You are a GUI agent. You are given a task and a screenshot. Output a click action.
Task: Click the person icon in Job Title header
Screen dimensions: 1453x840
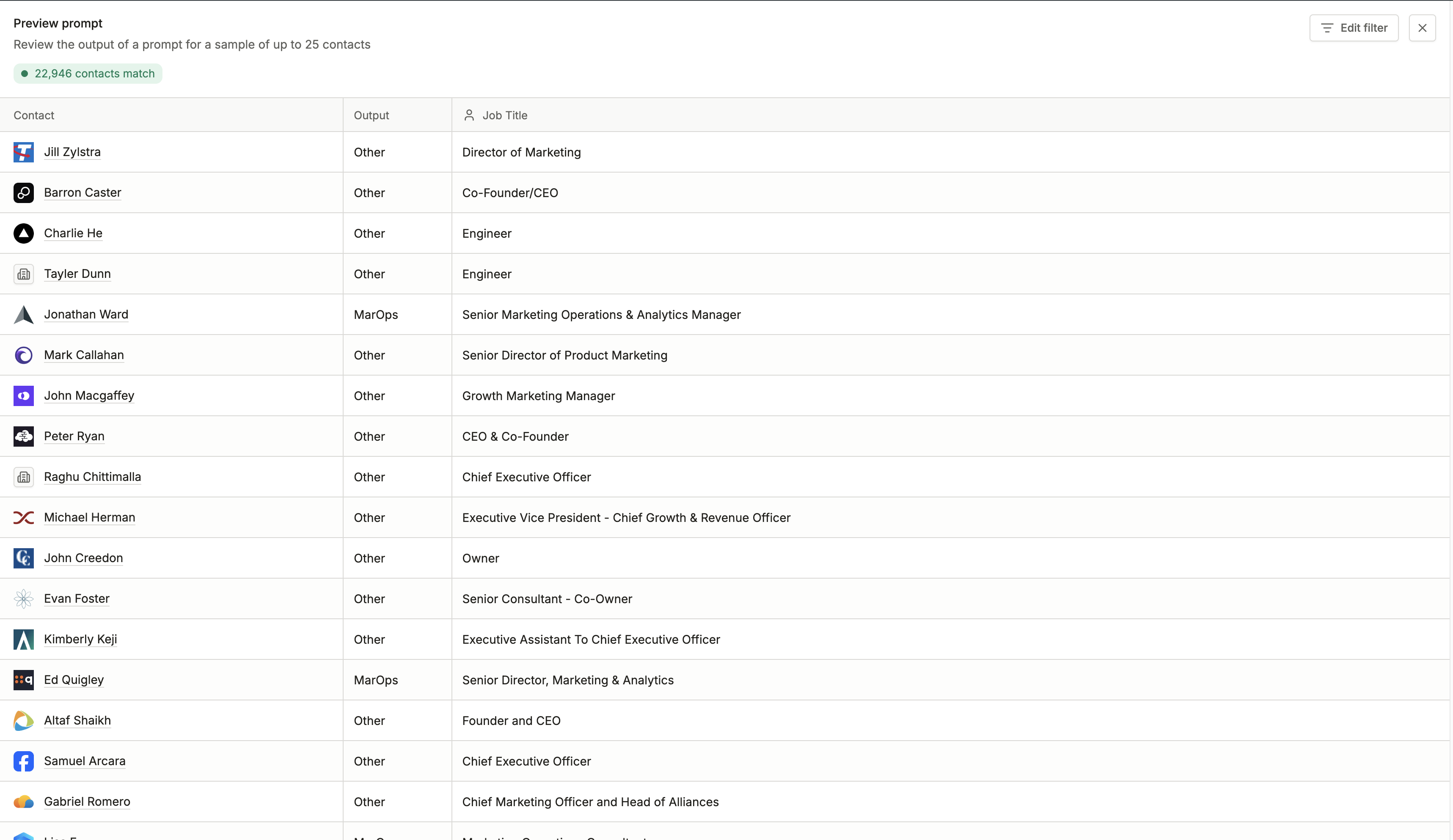point(468,115)
